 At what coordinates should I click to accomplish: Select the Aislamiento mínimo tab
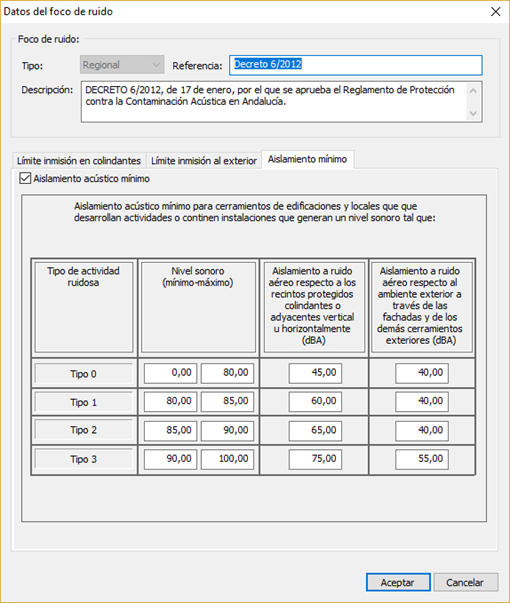tap(308, 159)
